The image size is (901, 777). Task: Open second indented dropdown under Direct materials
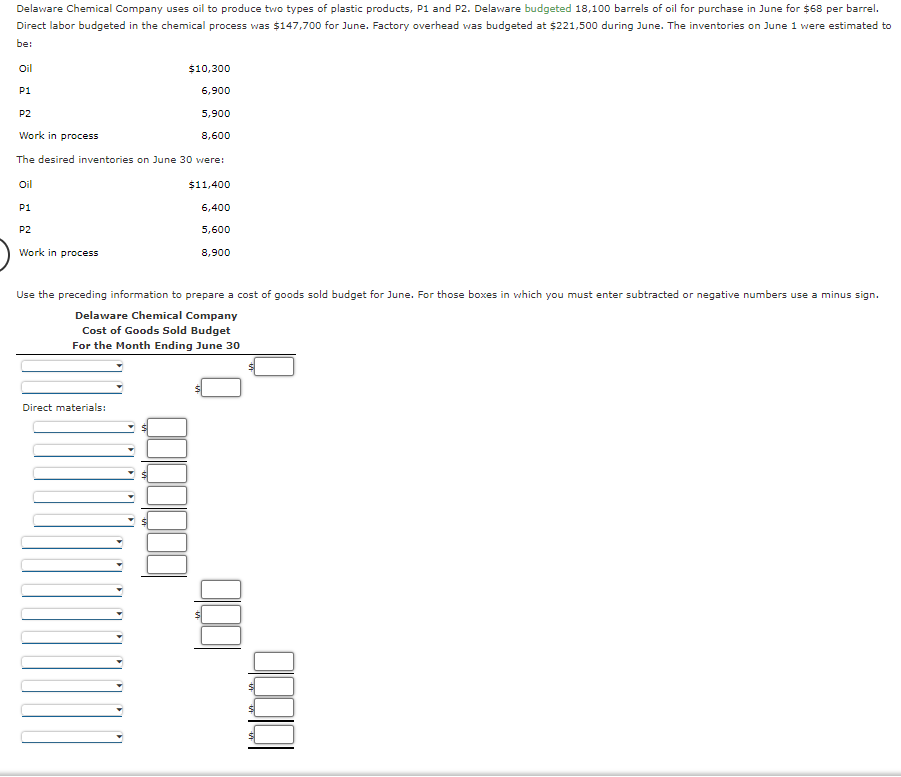84,450
